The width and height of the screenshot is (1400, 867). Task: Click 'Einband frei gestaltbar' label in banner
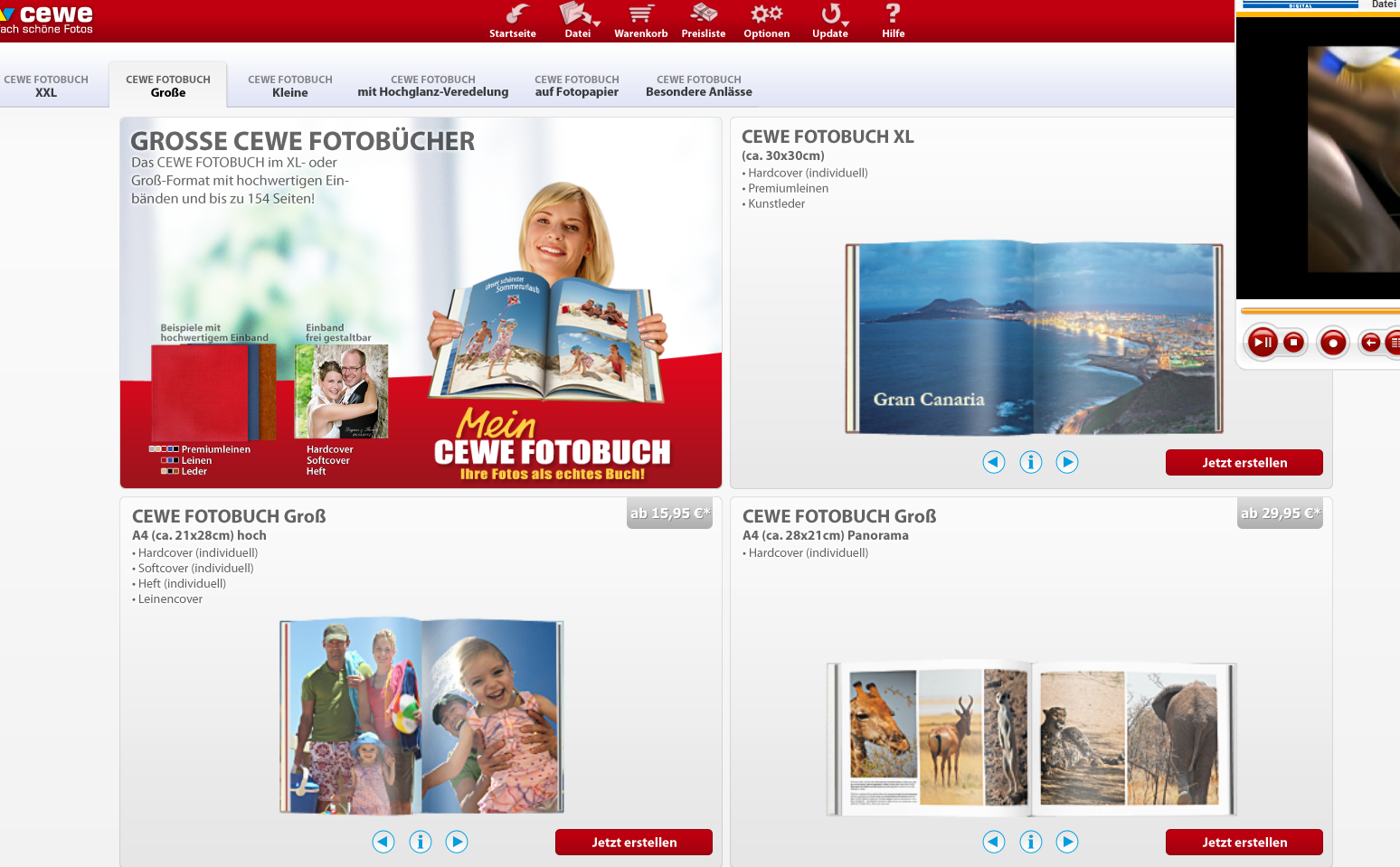pos(338,333)
